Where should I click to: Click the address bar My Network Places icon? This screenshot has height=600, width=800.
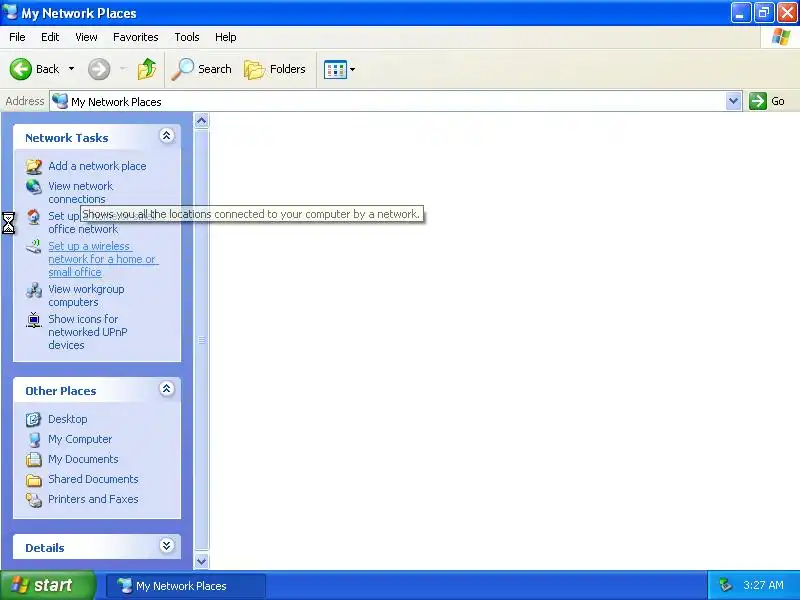click(60, 101)
